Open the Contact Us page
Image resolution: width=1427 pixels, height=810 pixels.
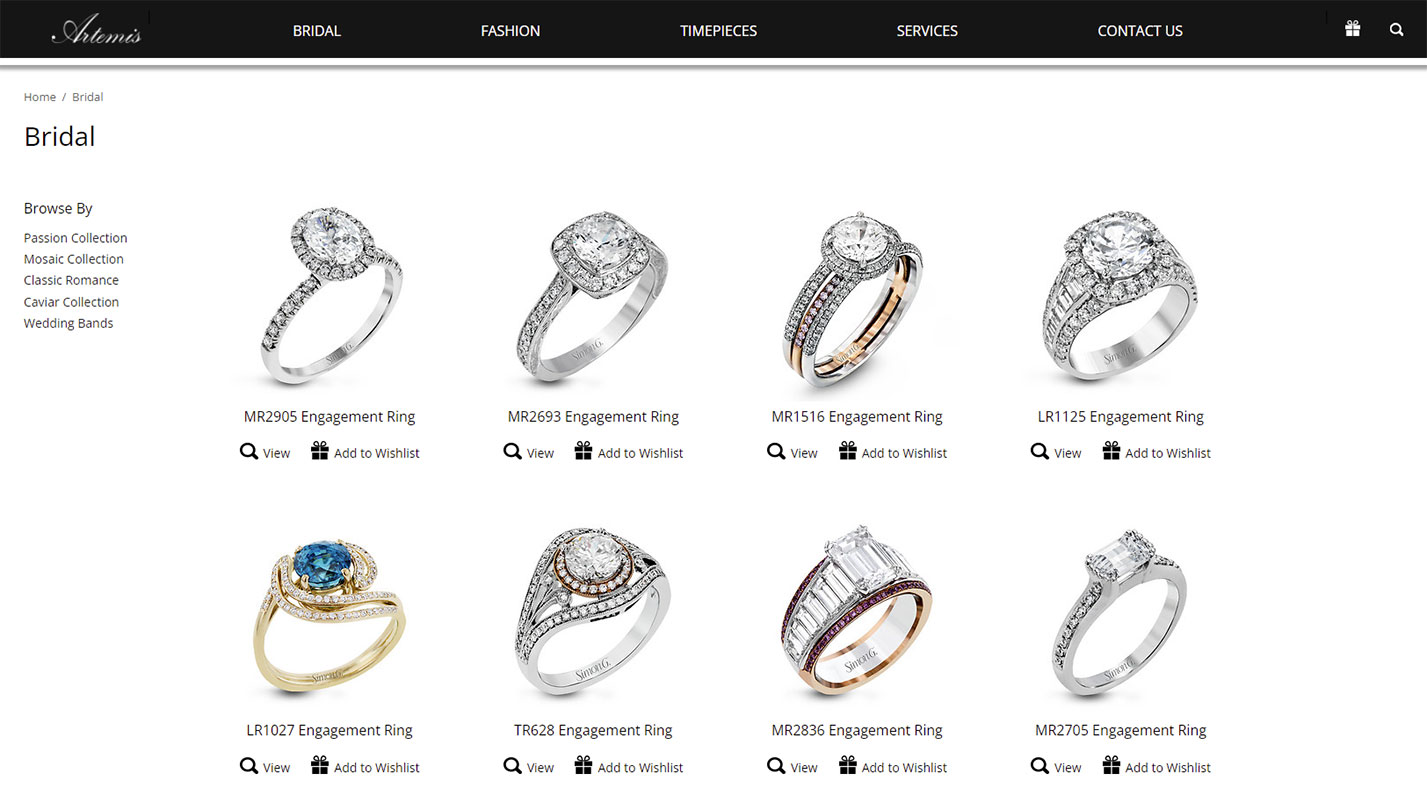point(1140,31)
